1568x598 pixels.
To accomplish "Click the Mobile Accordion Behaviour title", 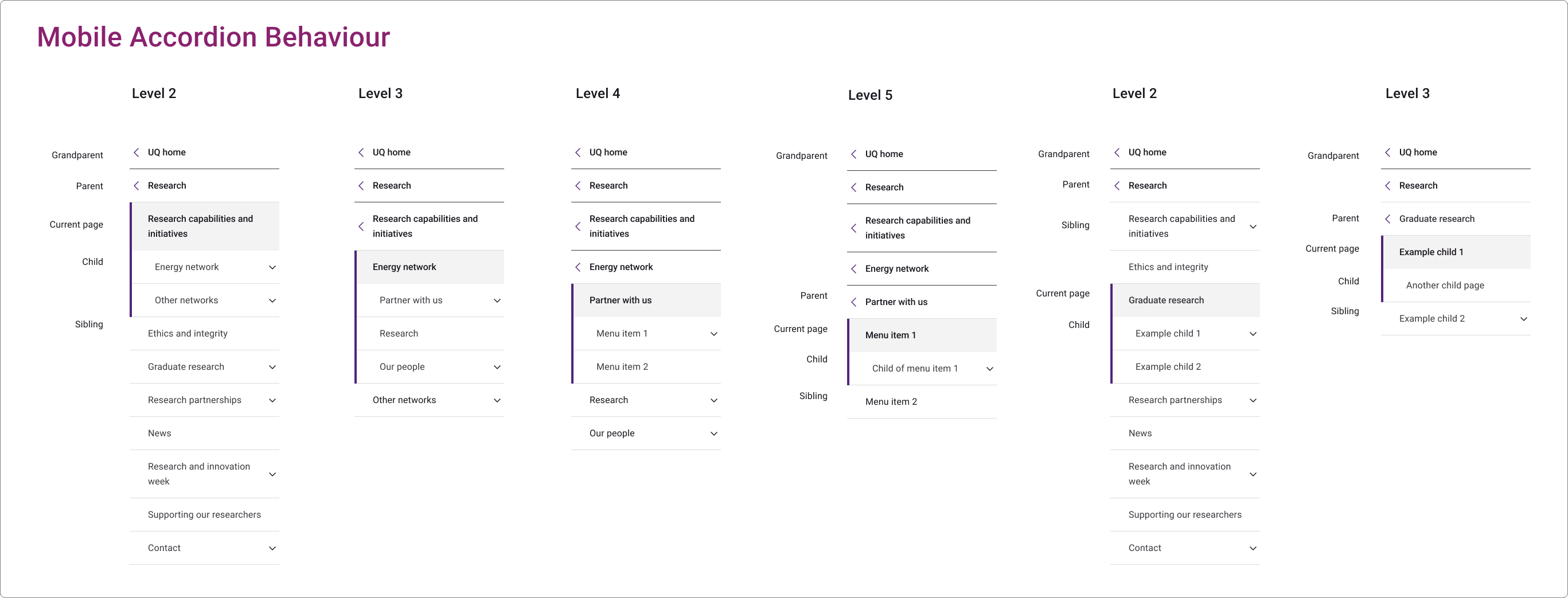I will click(213, 37).
